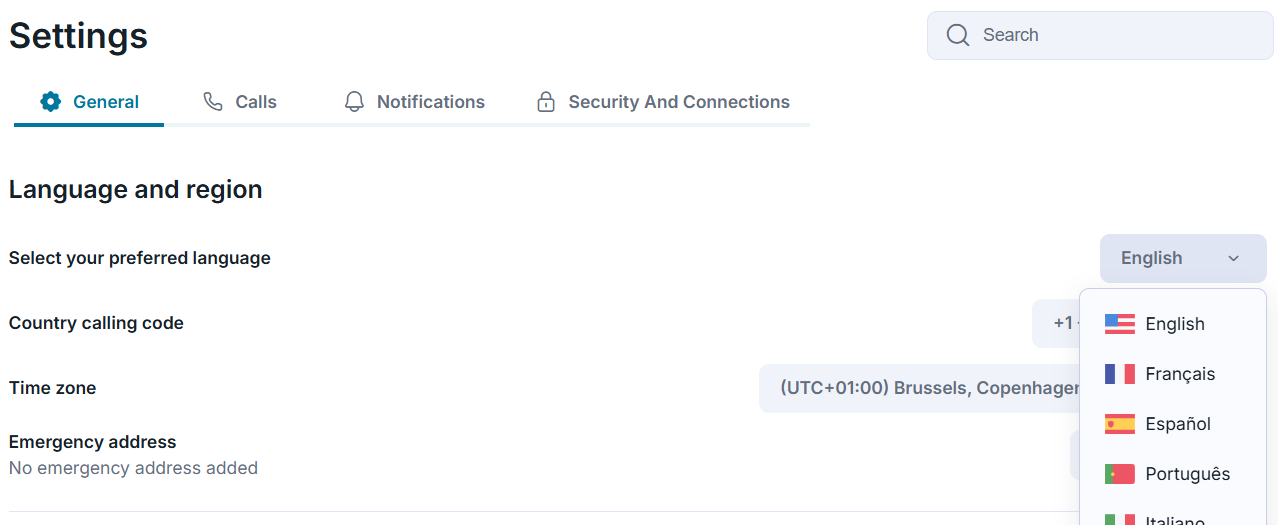This screenshot has height=525, width=1278.
Task: Open the time zone dropdown
Action: pyautogui.click(x=920, y=388)
